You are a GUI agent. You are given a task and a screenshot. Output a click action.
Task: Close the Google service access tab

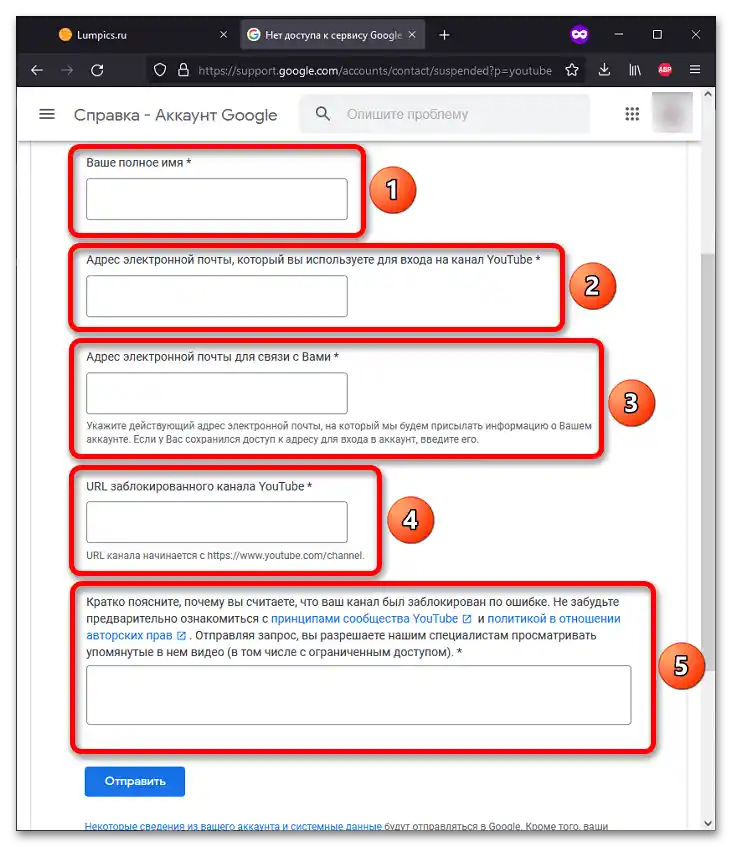point(412,35)
